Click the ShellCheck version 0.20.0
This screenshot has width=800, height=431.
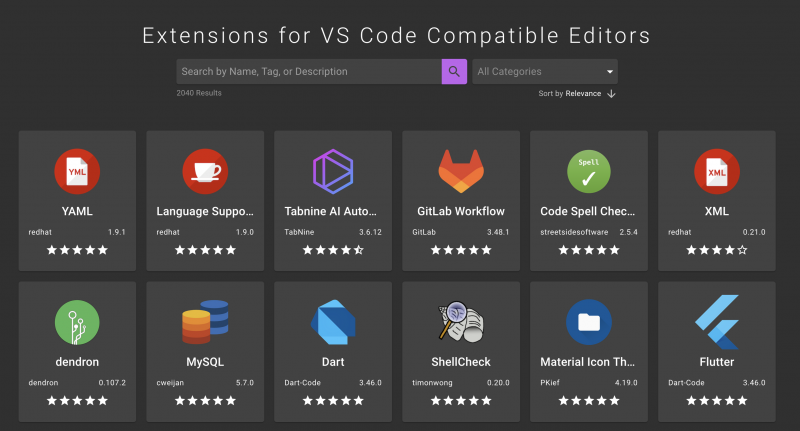point(498,383)
